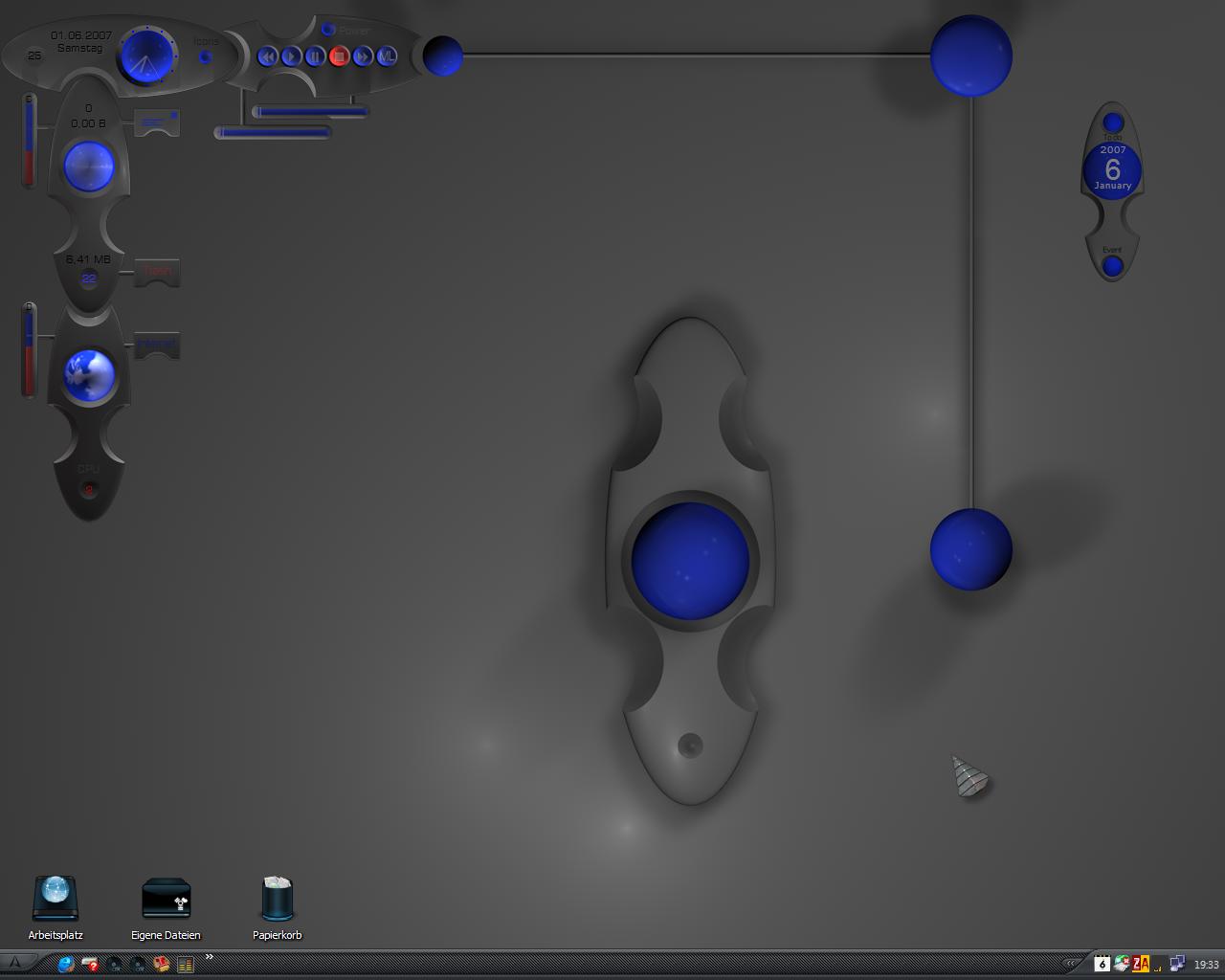This screenshot has height=980, width=1225.
Task: Select the Eigene Dateien folder icon
Action: (166, 908)
